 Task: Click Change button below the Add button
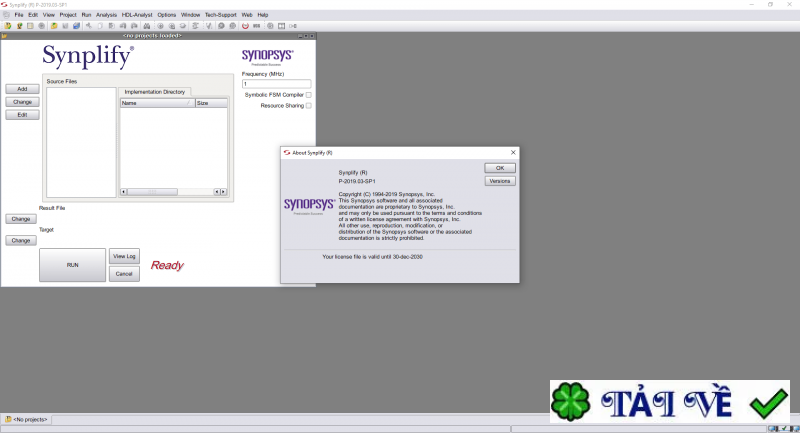click(x=22, y=102)
